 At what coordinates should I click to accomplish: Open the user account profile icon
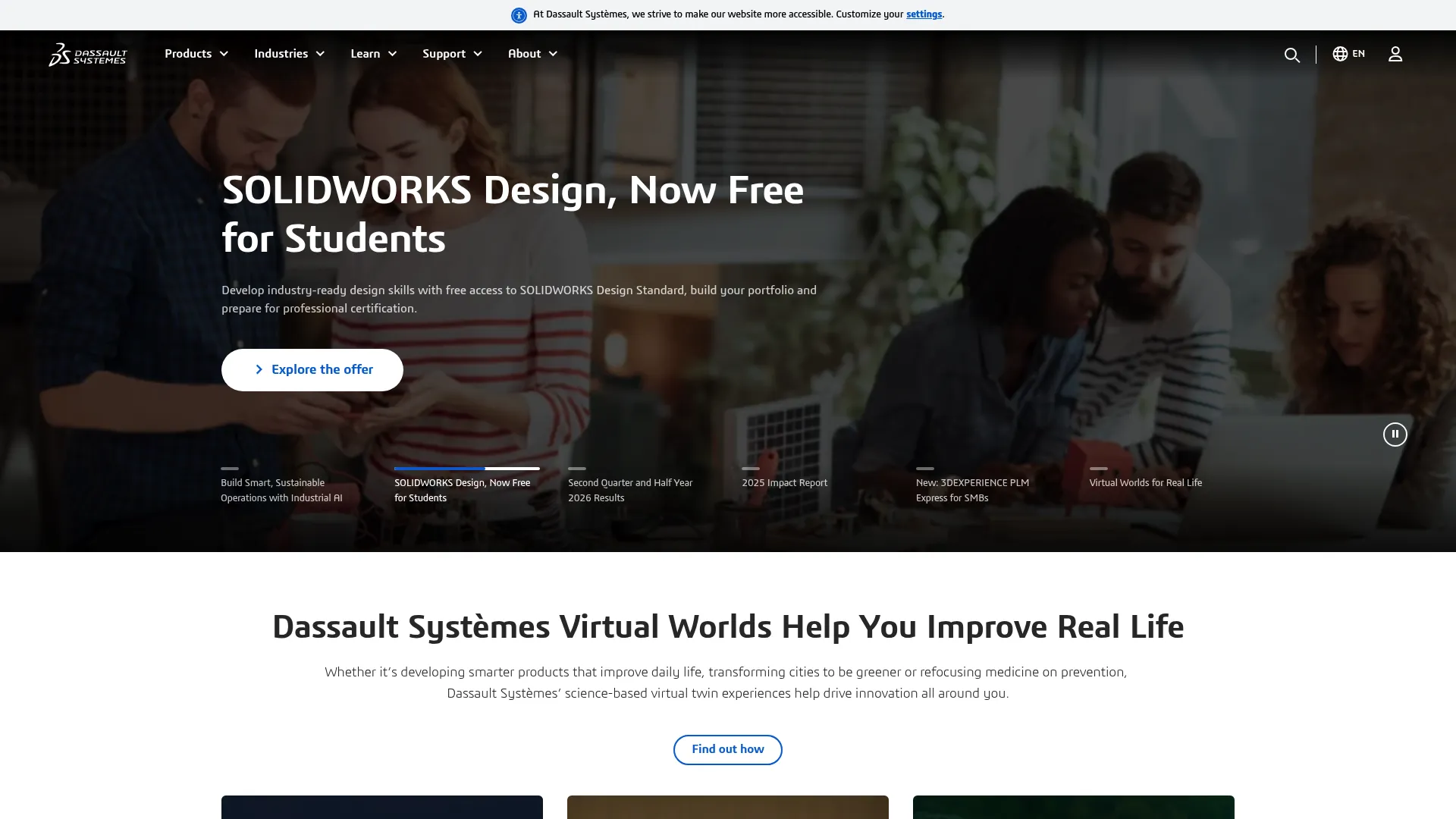pyautogui.click(x=1395, y=54)
